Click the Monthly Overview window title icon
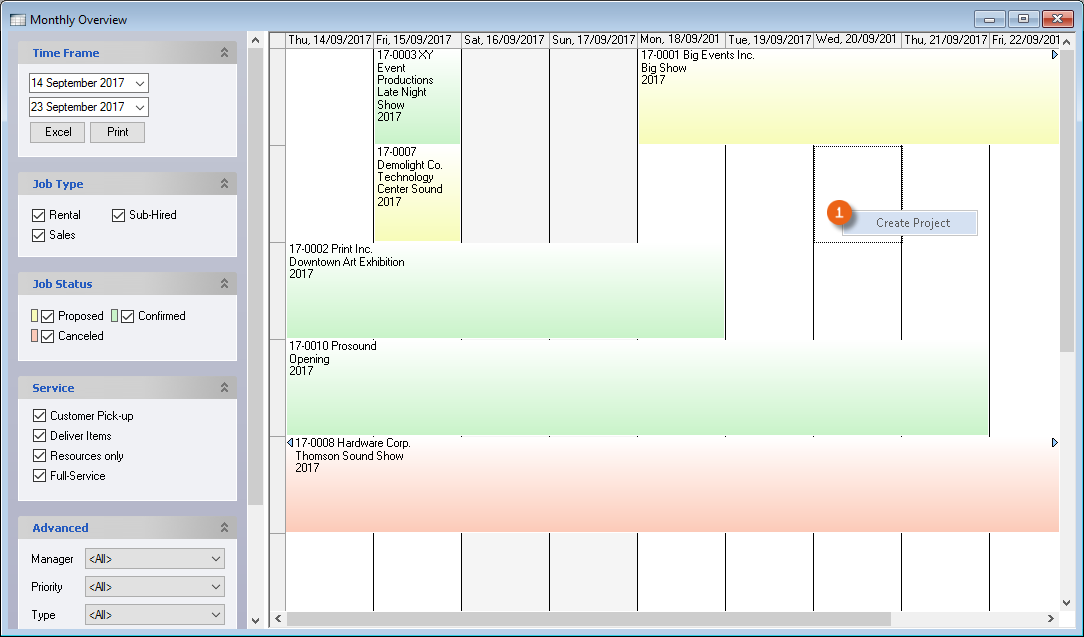 17,20
